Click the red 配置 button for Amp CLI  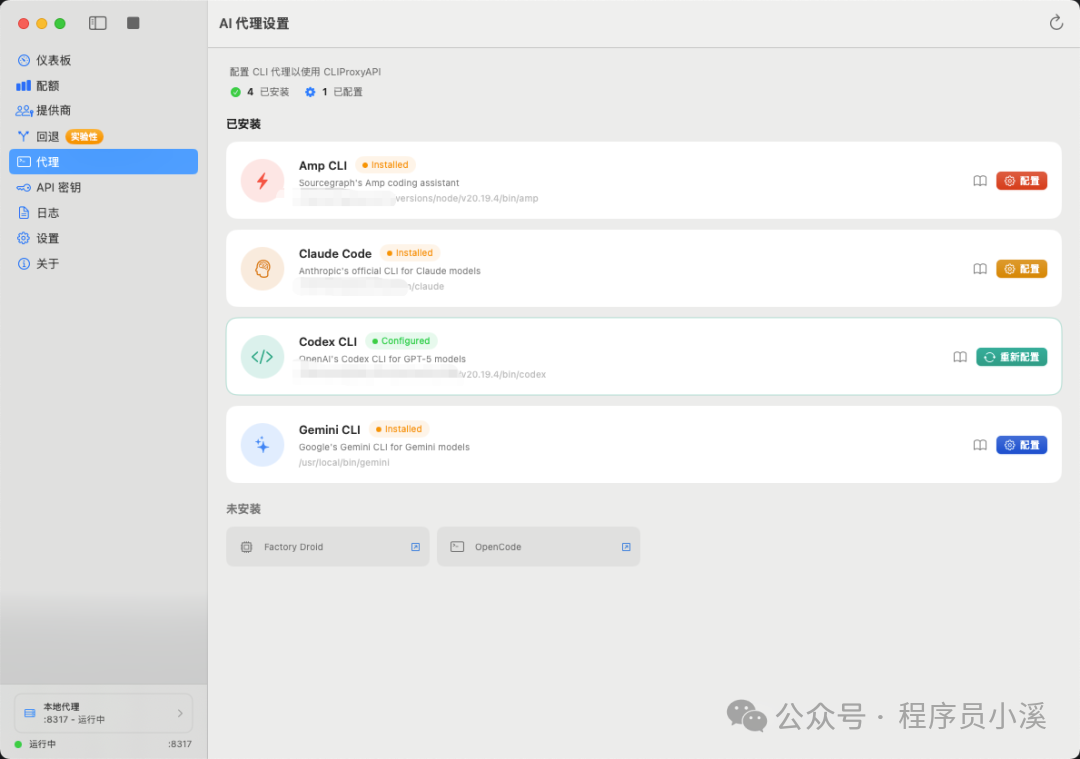(x=1021, y=180)
